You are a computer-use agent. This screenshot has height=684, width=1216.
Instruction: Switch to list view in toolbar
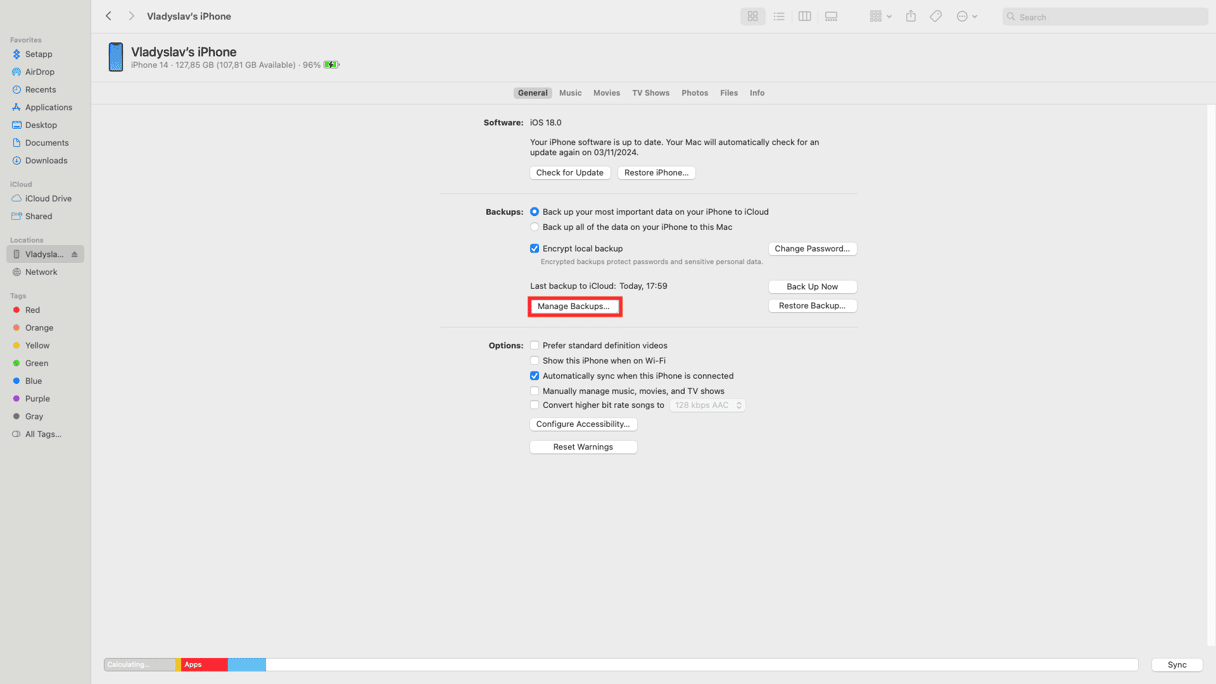[x=779, y=17]
